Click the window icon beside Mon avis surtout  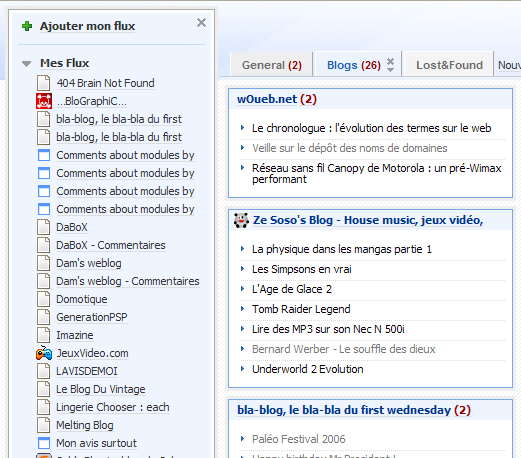pyautogui.click(x=44, y=443)
